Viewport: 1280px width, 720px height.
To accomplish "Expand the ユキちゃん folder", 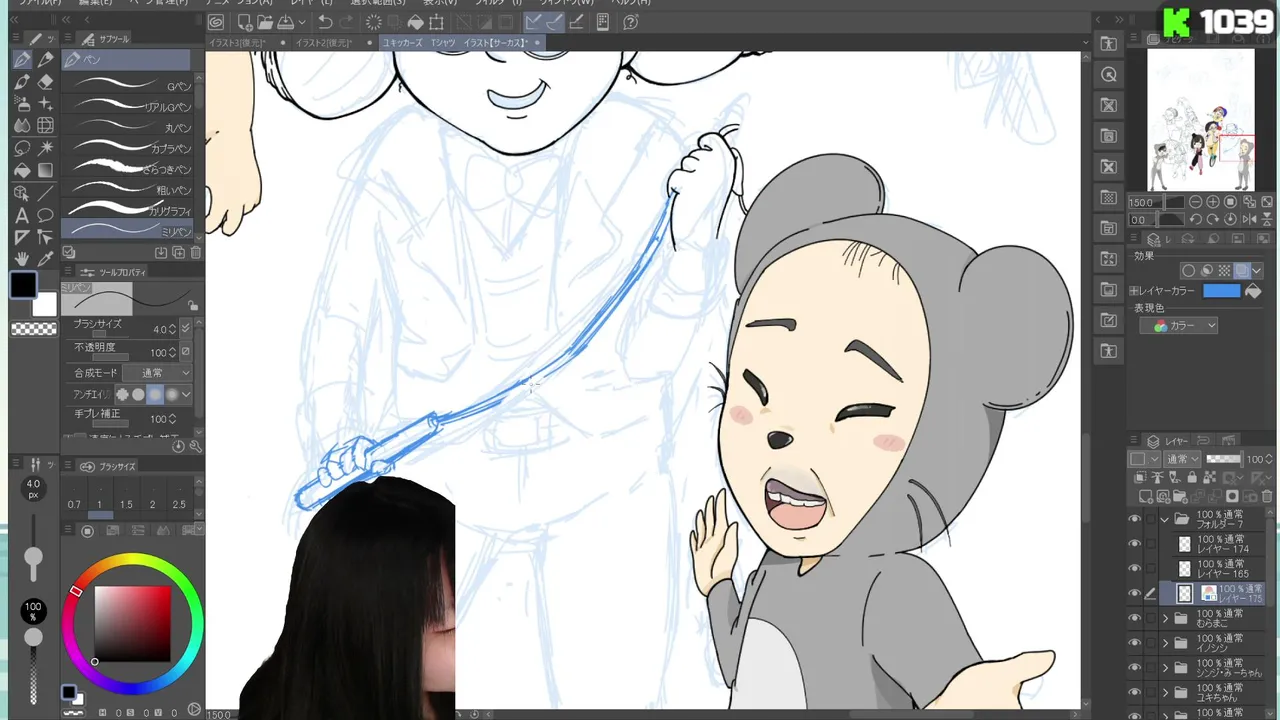I will pos(1165,692).
